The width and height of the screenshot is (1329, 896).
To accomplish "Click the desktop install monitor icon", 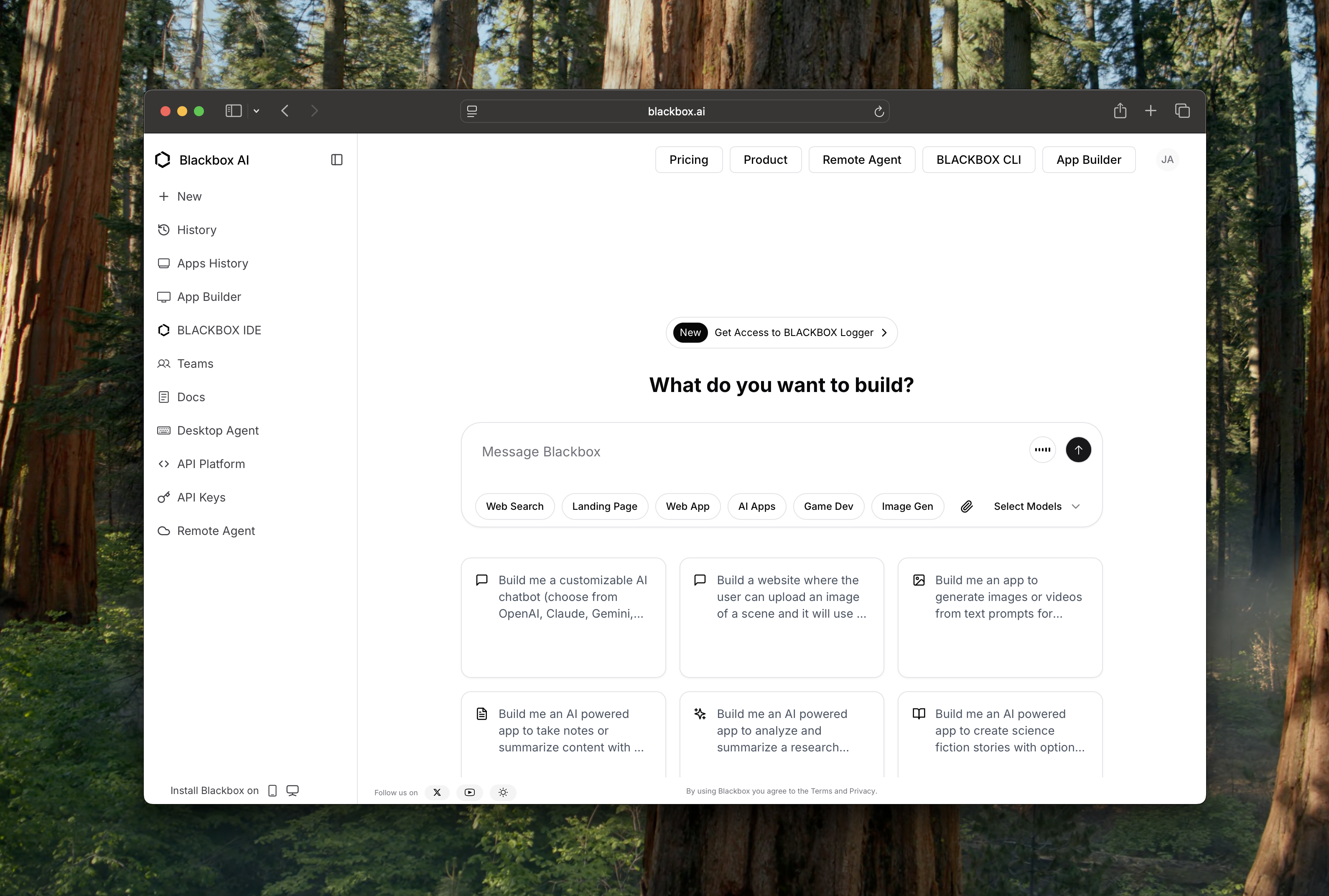I will click(x=293, y=790).
